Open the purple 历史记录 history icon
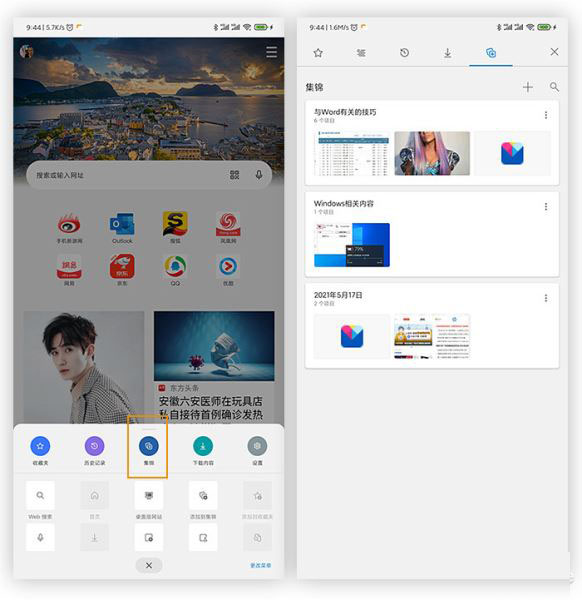Viewport: 582px width, 600px height. (x=95, y=446)
